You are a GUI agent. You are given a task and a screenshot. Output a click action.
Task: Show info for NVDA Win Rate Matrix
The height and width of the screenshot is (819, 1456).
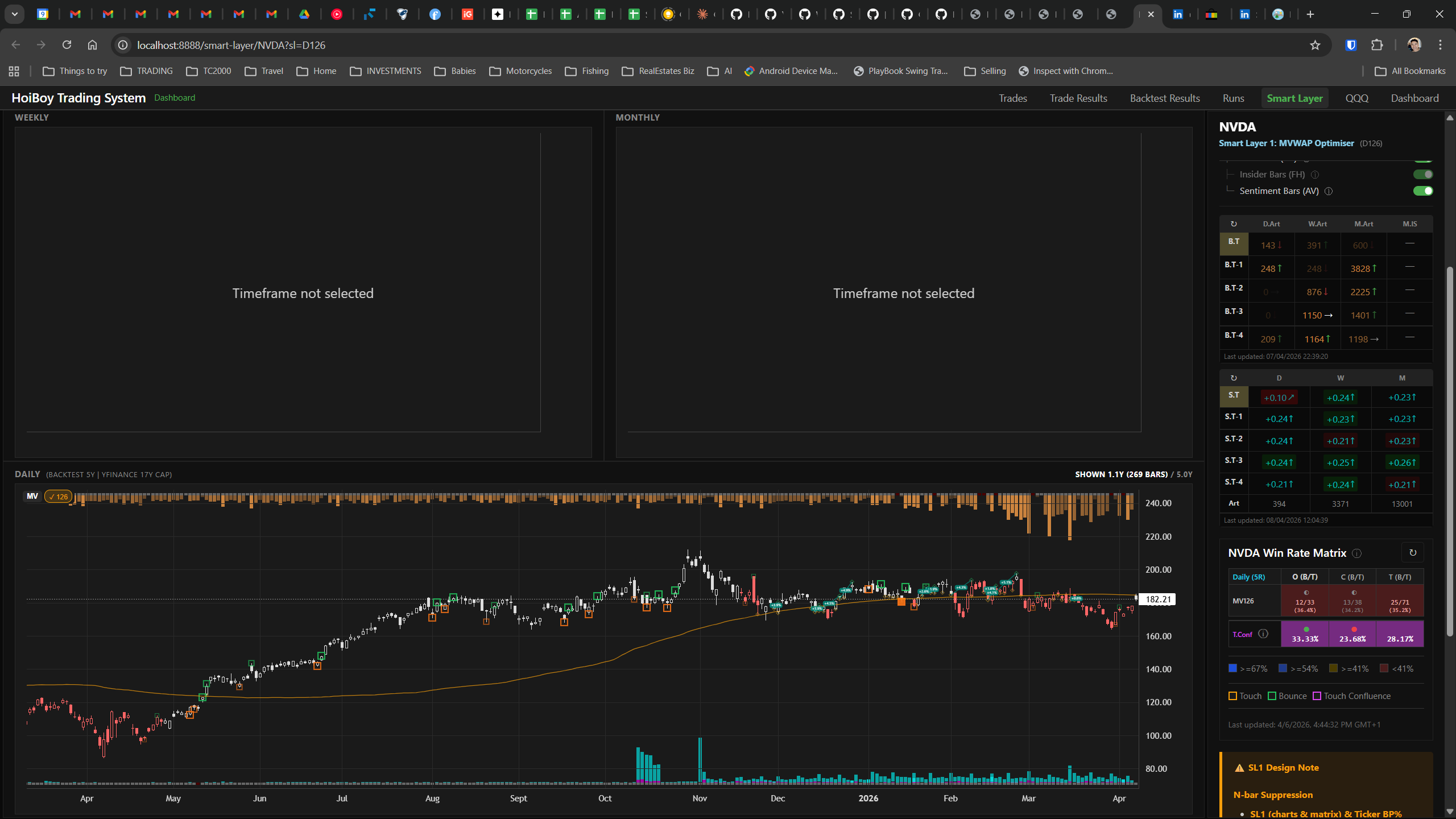click(1356, 553)
